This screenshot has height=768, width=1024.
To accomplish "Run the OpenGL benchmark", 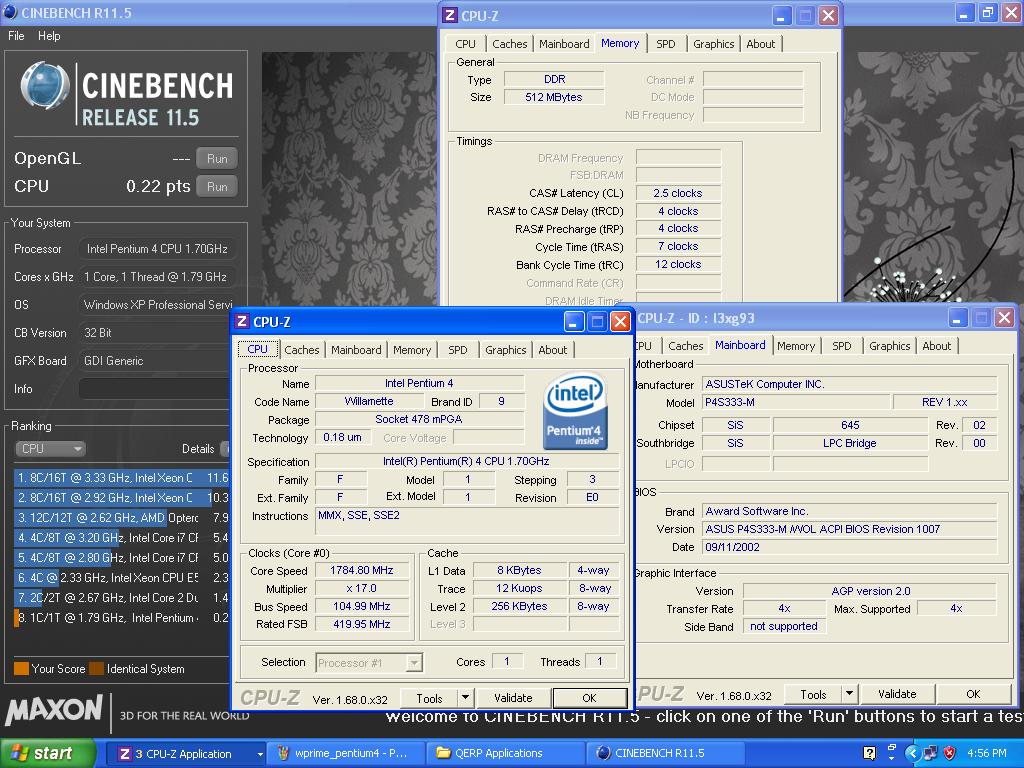I will coord(217,159).
